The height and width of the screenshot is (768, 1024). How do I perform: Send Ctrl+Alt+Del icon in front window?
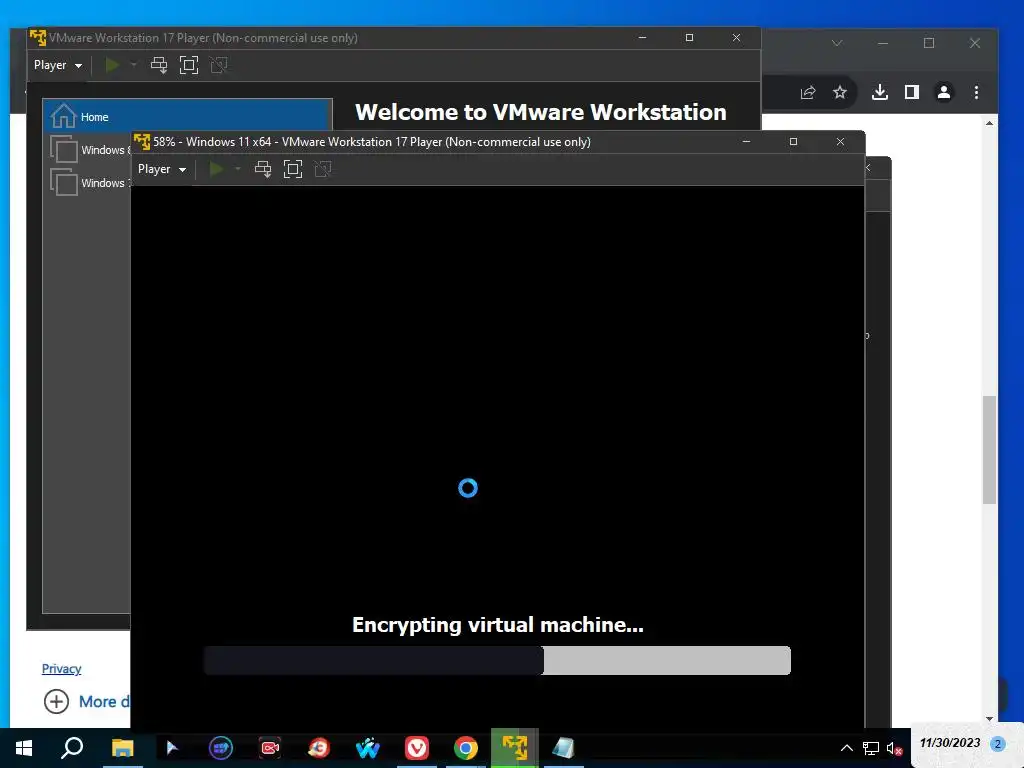click(263, 169)
